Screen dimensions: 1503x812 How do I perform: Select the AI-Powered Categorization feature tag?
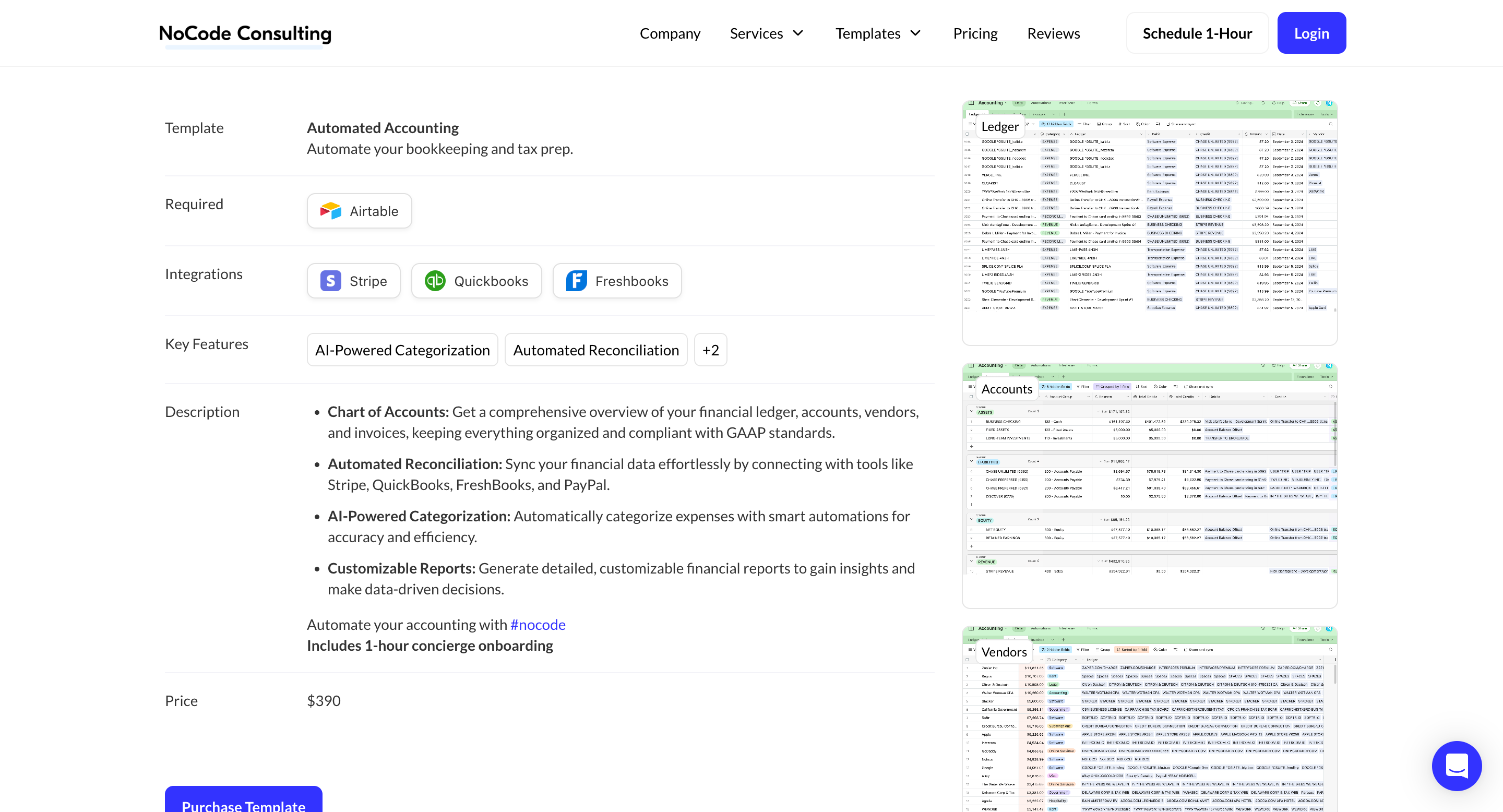[x=402, y=350]
